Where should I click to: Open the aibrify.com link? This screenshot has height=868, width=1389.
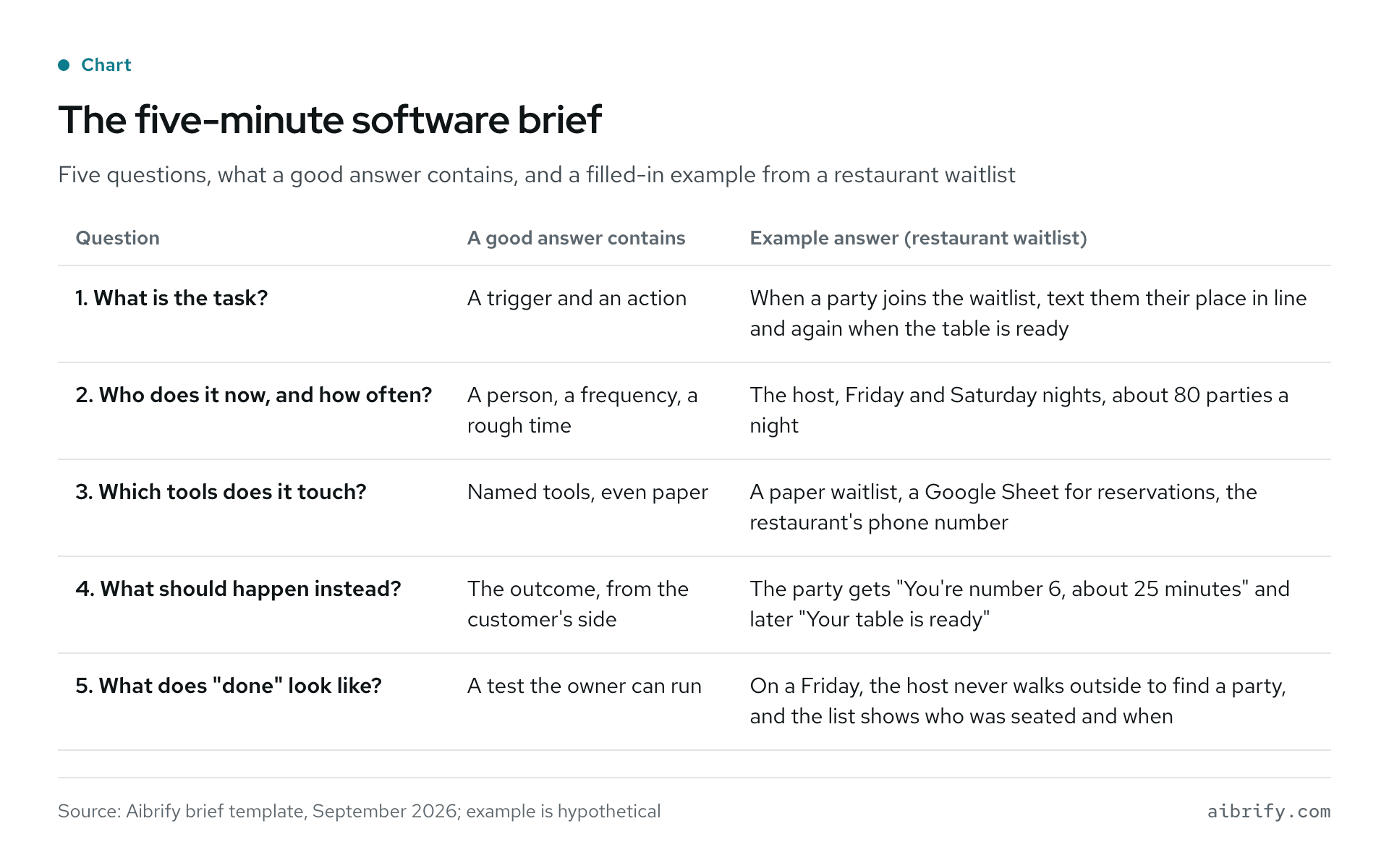(1269, 811)
